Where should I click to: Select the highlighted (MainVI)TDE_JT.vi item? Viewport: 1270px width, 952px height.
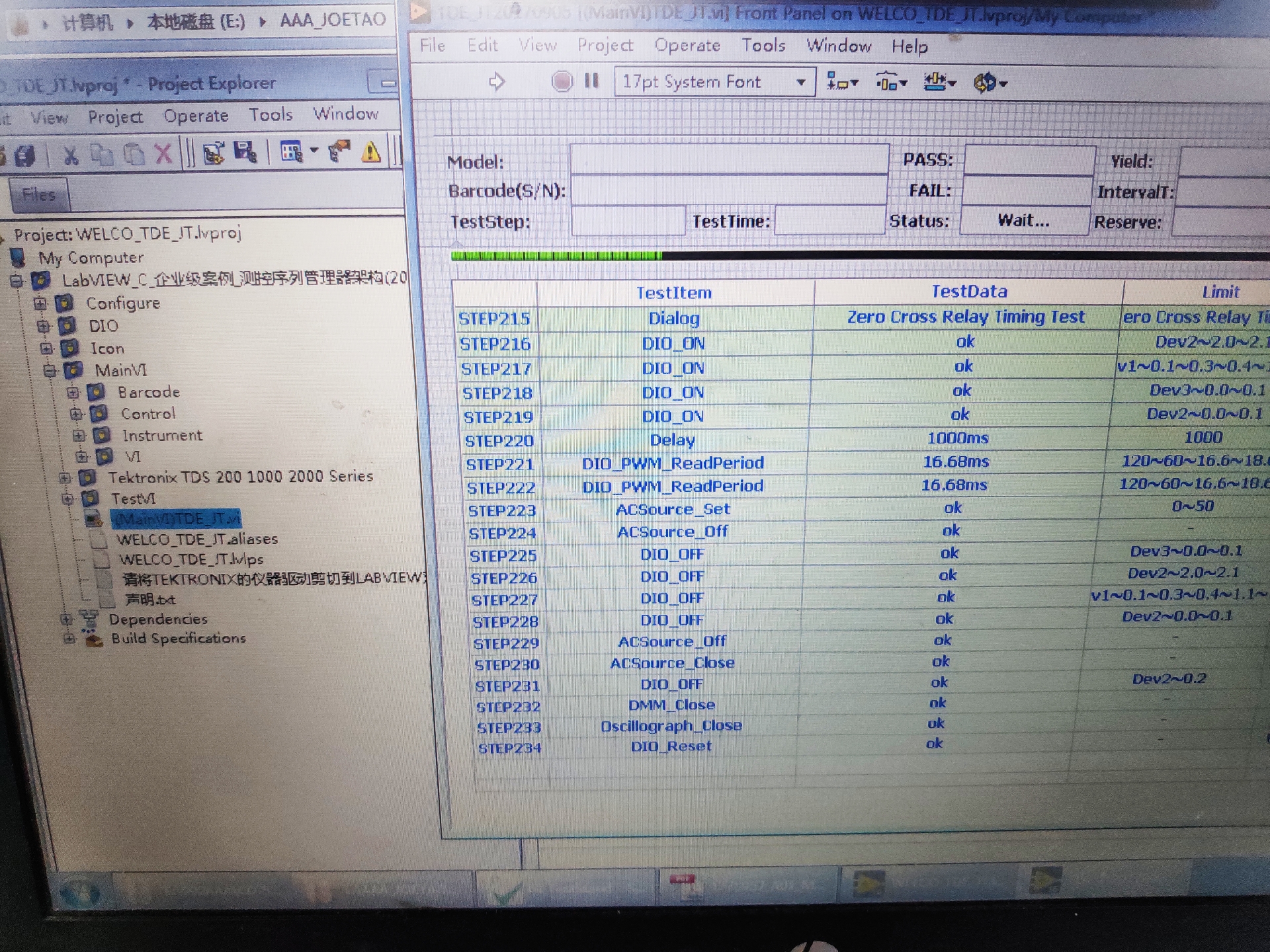[x=175, y=518]
